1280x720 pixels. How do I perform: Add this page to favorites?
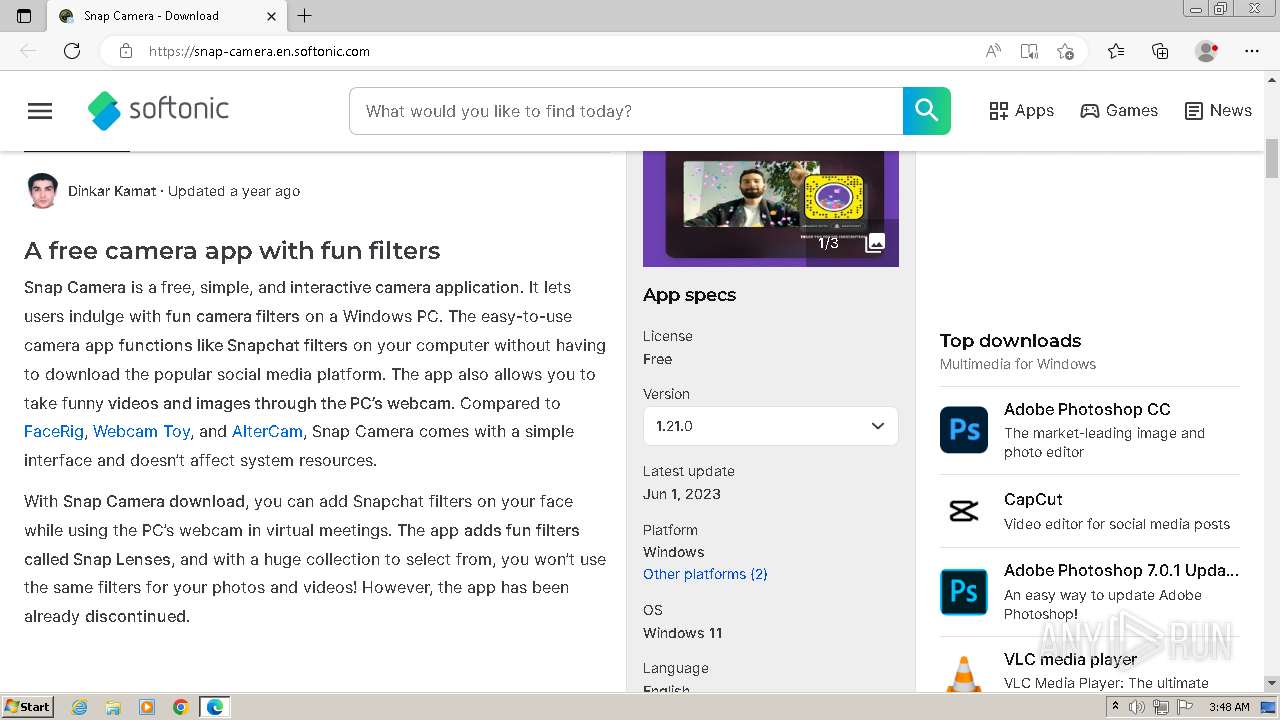(1065, 51)
